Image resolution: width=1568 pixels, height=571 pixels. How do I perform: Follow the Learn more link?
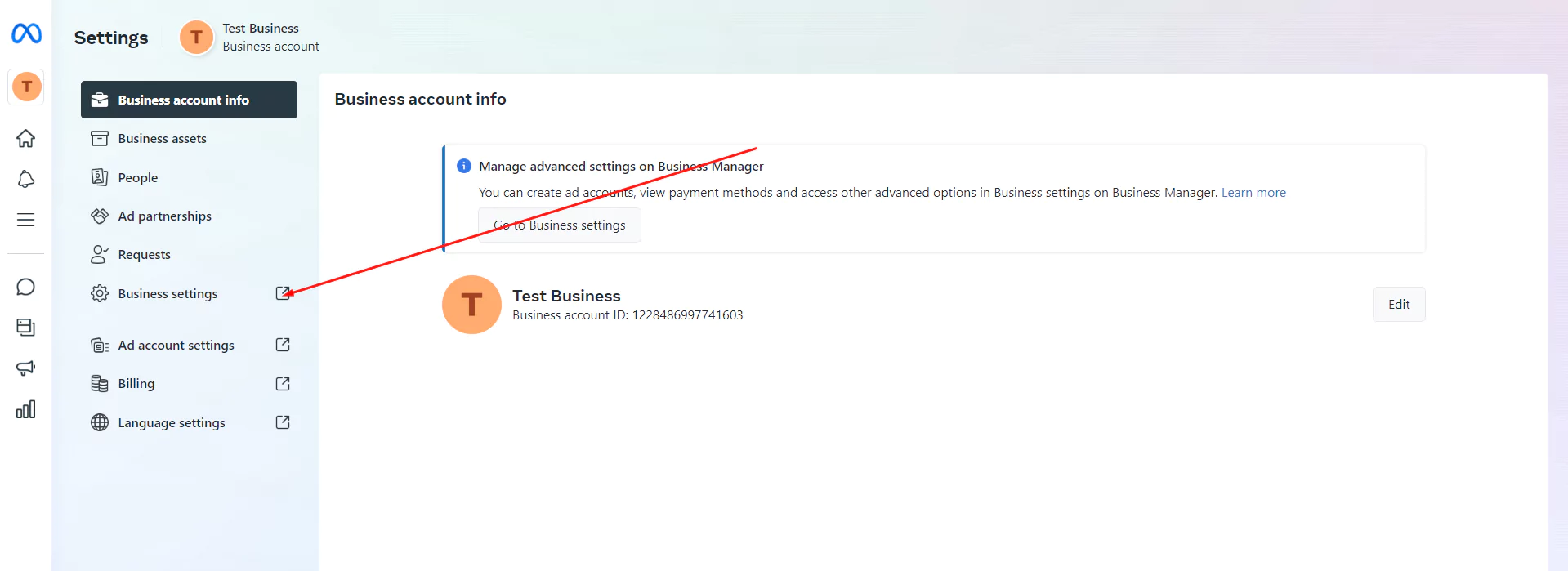[1253, 193]
